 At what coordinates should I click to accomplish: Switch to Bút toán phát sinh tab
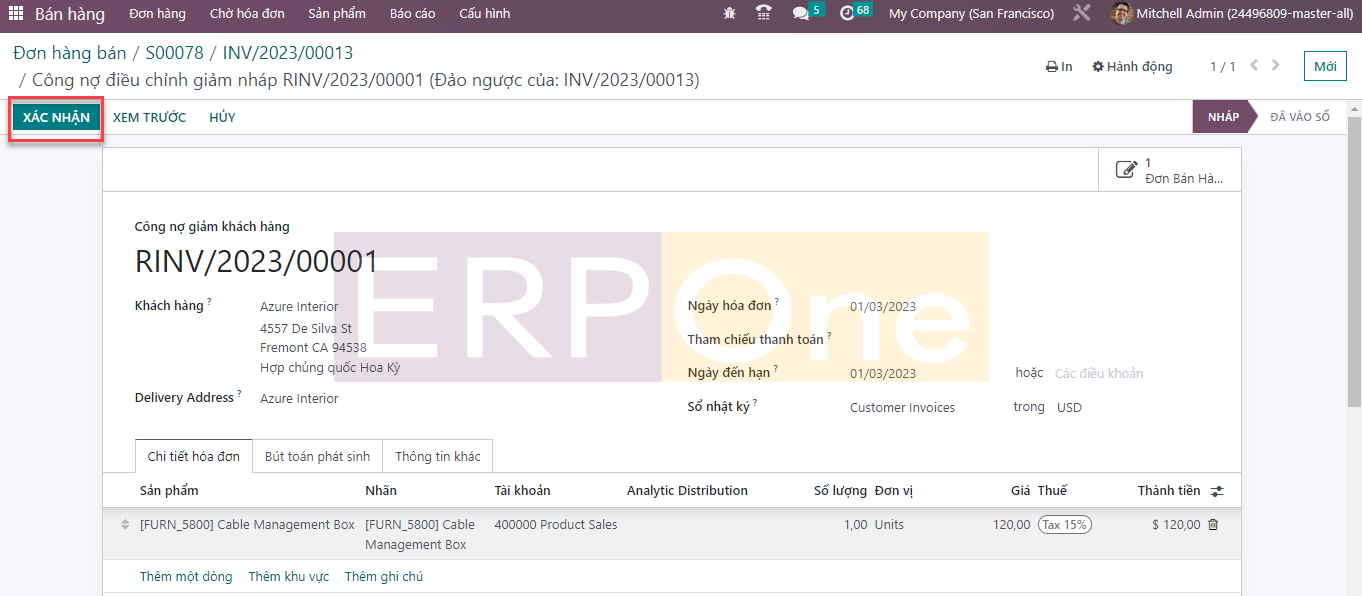[x=317, y=457]
